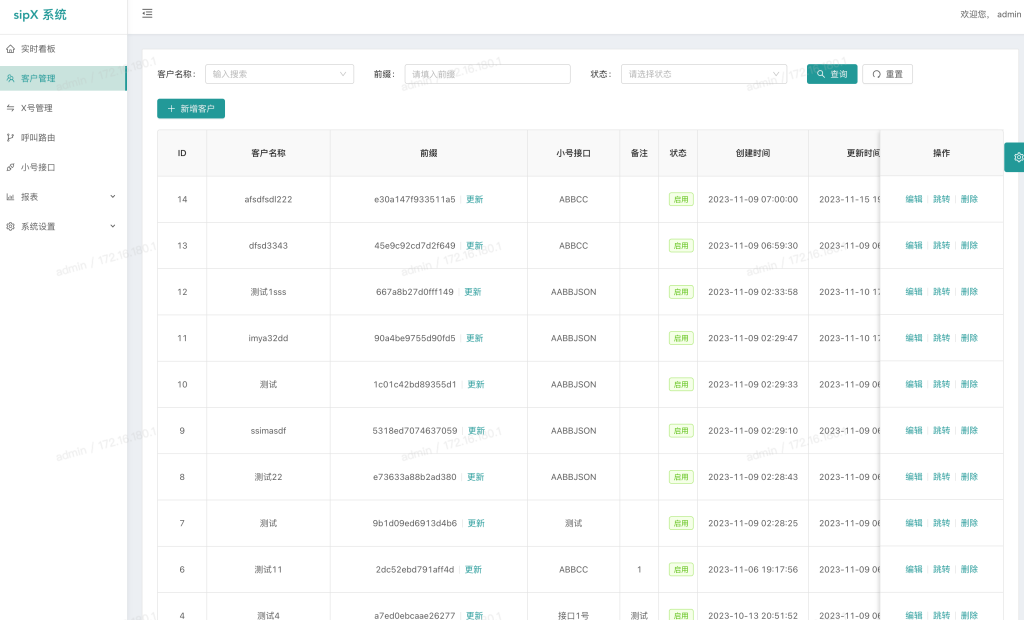The image size is (1024, 620).
Task: Click 更新 for prefix 45e9c92cd7d2f649
Action: (475, 246)
